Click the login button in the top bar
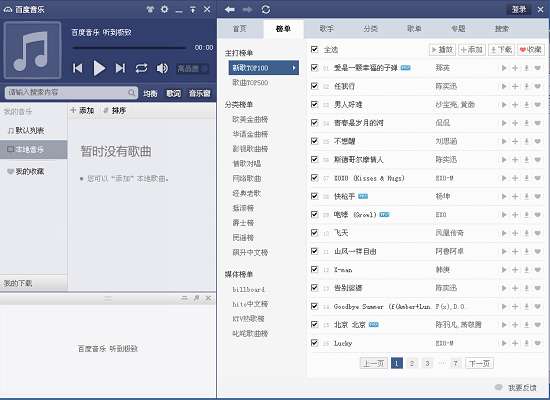This screenshot has width=550, height=400. [519, 9]
